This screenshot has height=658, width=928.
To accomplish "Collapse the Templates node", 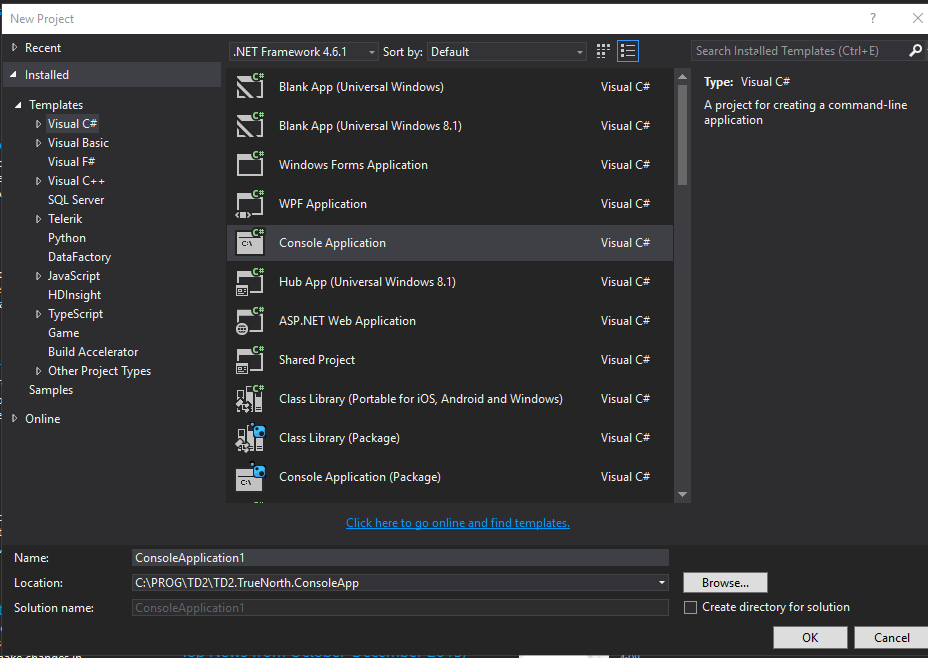I will click(16, 104).
